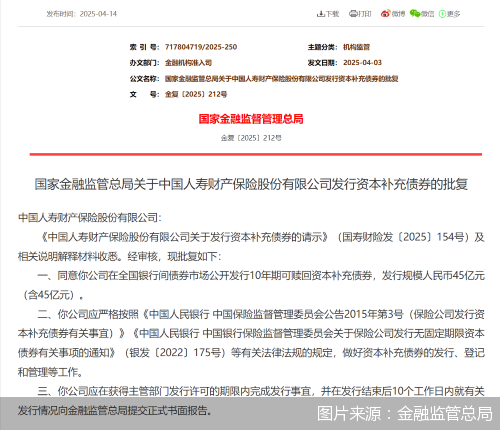Click paragraph beginning 三、你公司应在获得
Image resolution: width=500 pixels, height=430 pixels.
(x=251, y=401)
